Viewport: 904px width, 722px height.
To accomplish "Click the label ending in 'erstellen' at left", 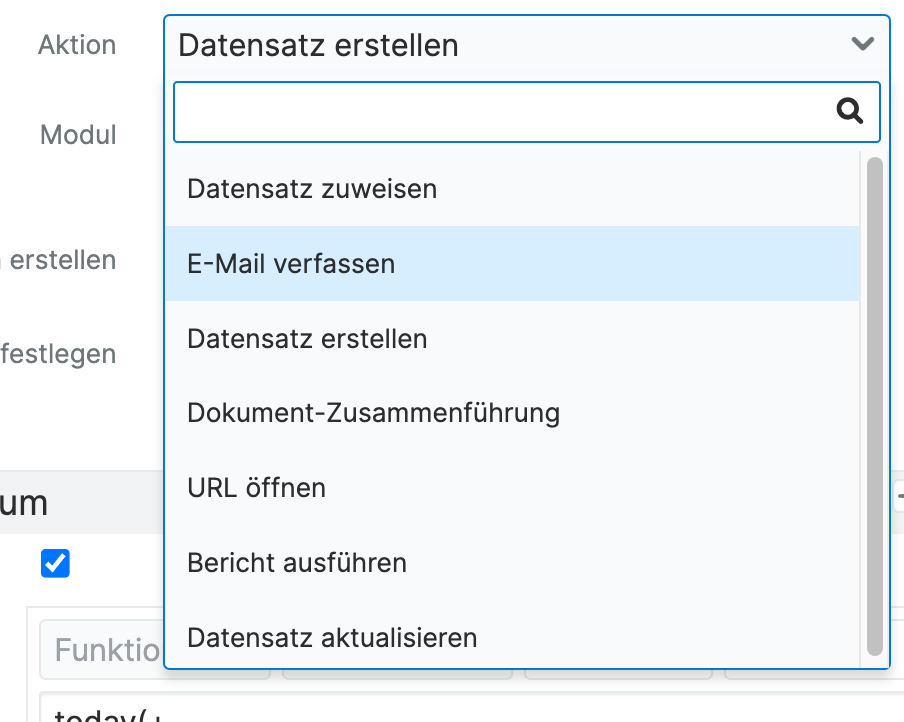I will (x=60, y=260).
